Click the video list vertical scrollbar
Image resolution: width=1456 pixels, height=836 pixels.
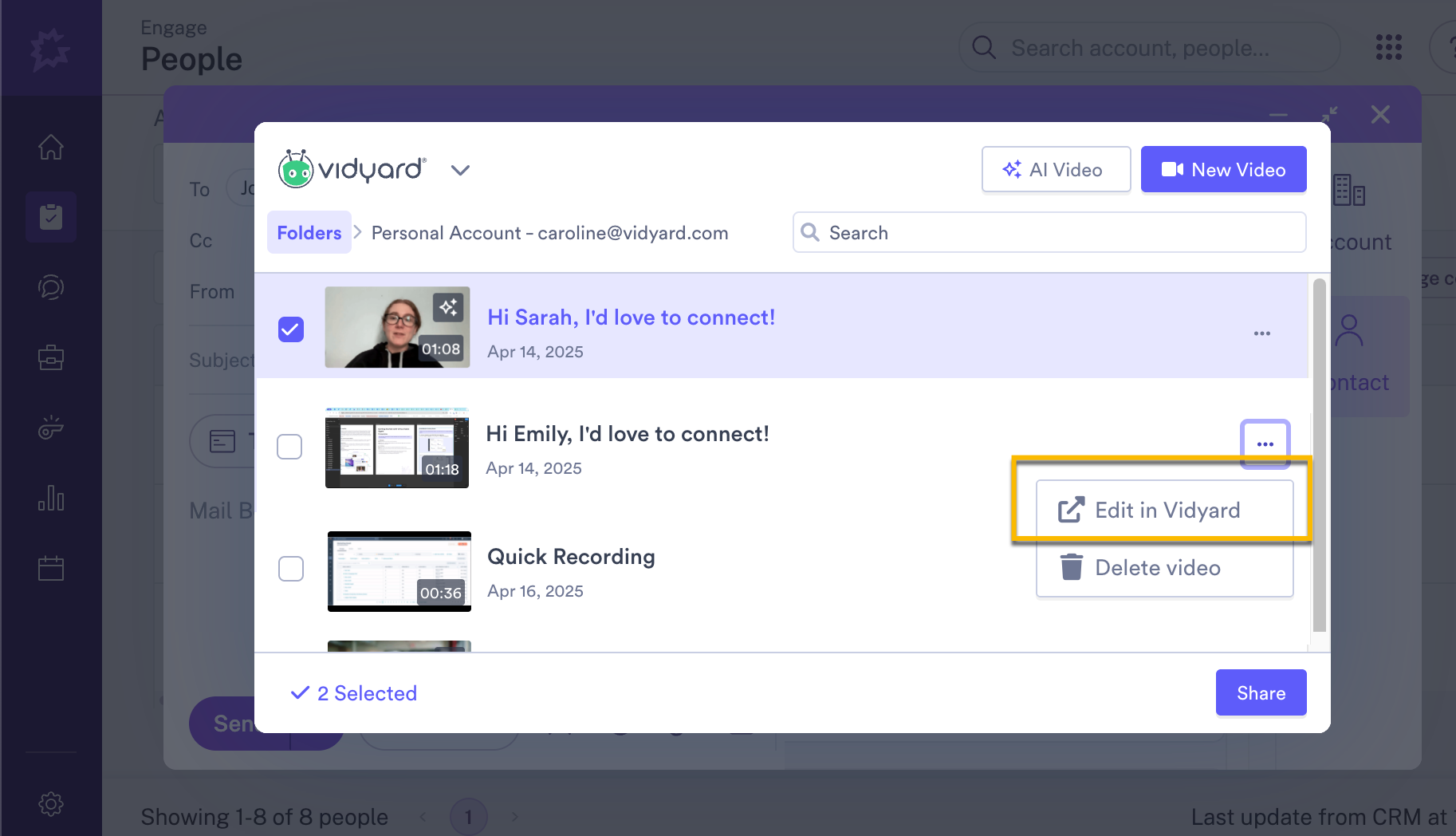pos(1319,455)
